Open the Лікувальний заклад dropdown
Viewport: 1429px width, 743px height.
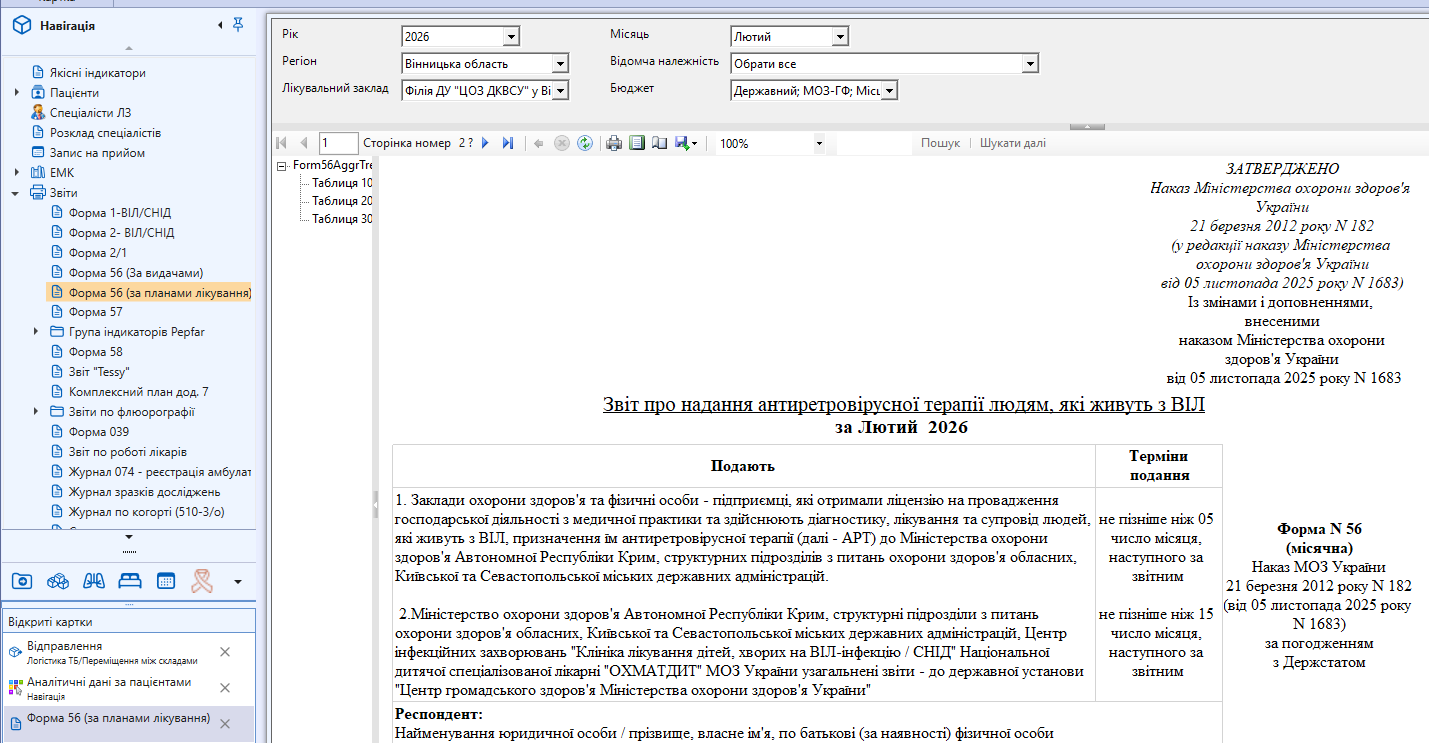(560, 91)
